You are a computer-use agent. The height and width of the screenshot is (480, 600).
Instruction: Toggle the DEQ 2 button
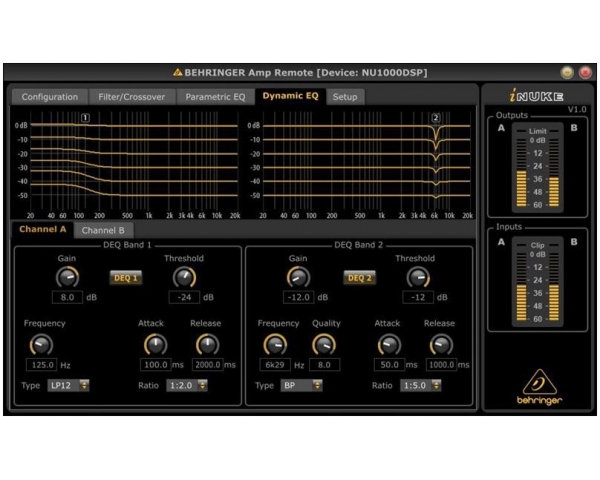359,278
